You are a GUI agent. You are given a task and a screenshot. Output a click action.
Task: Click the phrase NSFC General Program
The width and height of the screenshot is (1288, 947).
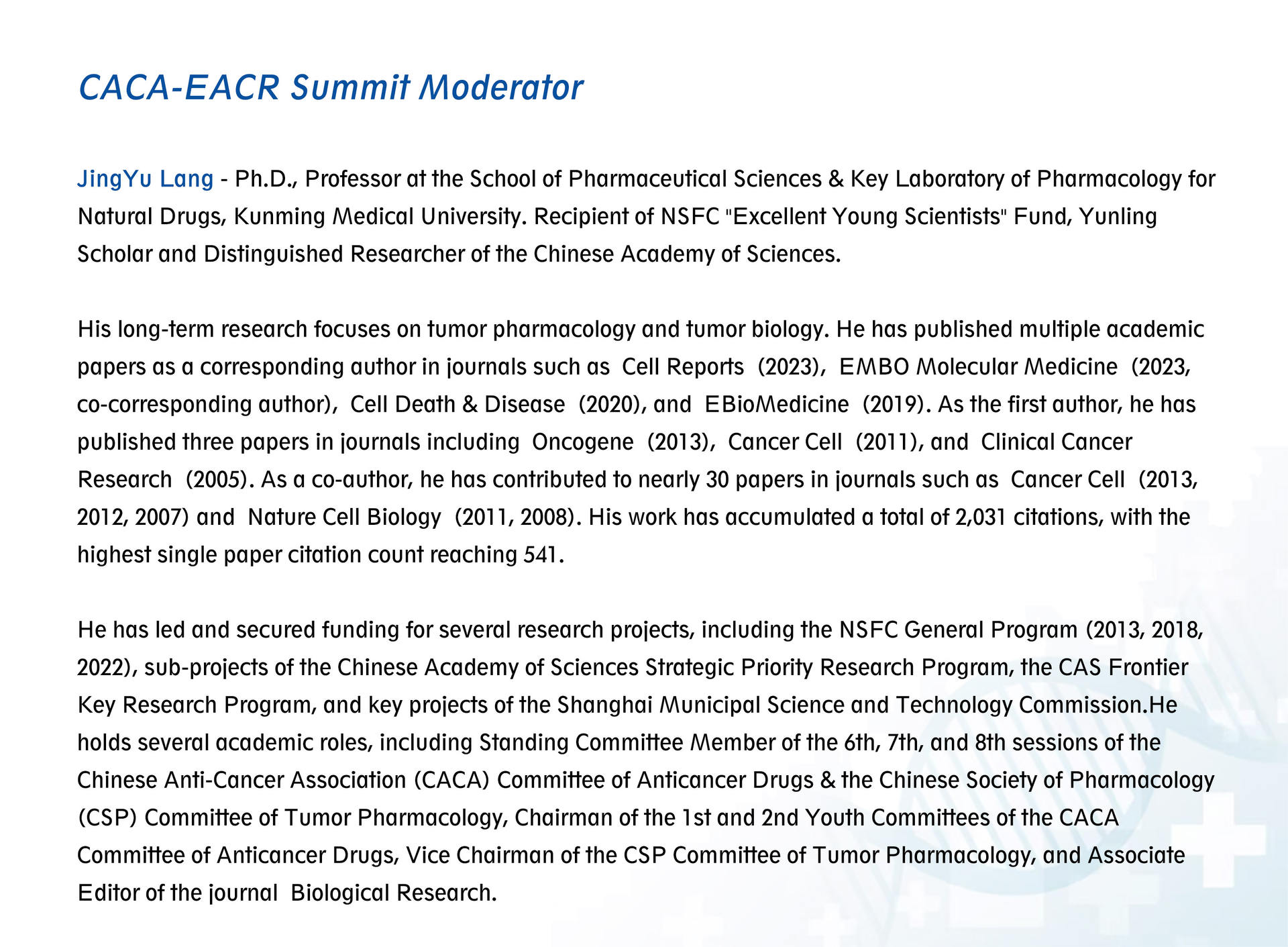958,630
